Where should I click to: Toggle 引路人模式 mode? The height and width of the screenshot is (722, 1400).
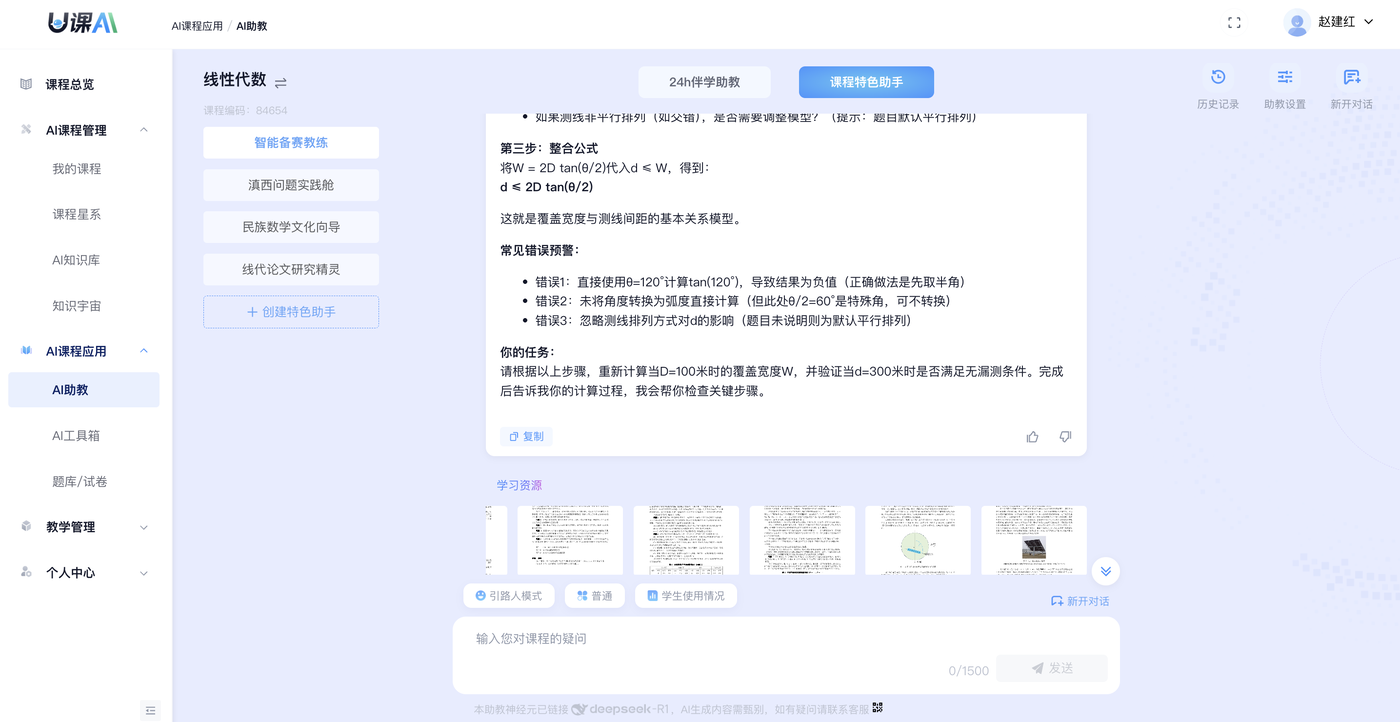coord(508,596)
